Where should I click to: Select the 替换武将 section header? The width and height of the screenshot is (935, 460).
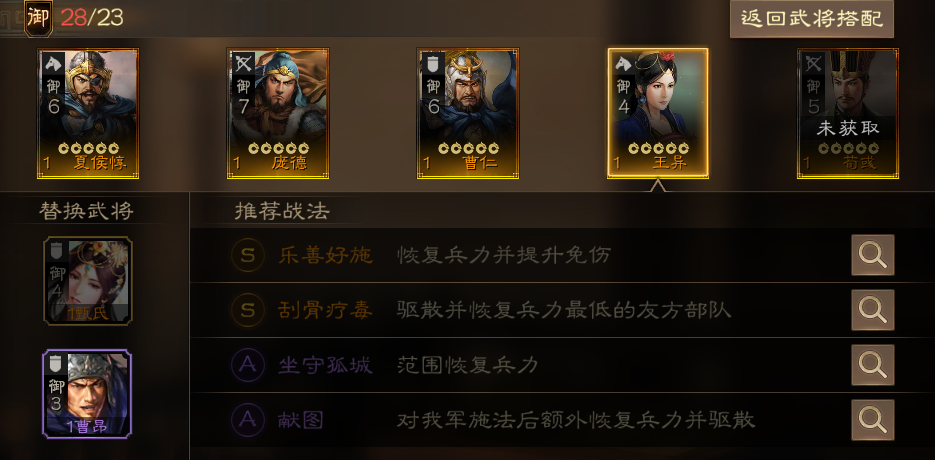[x=86, y=211]
